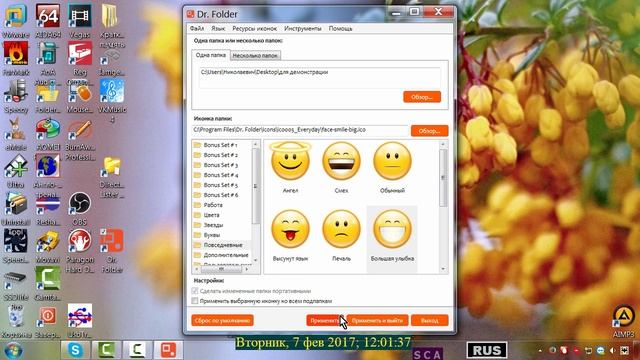
Task: Enable apply icon to all subfolders checkbox
Action: pos(195,301)
